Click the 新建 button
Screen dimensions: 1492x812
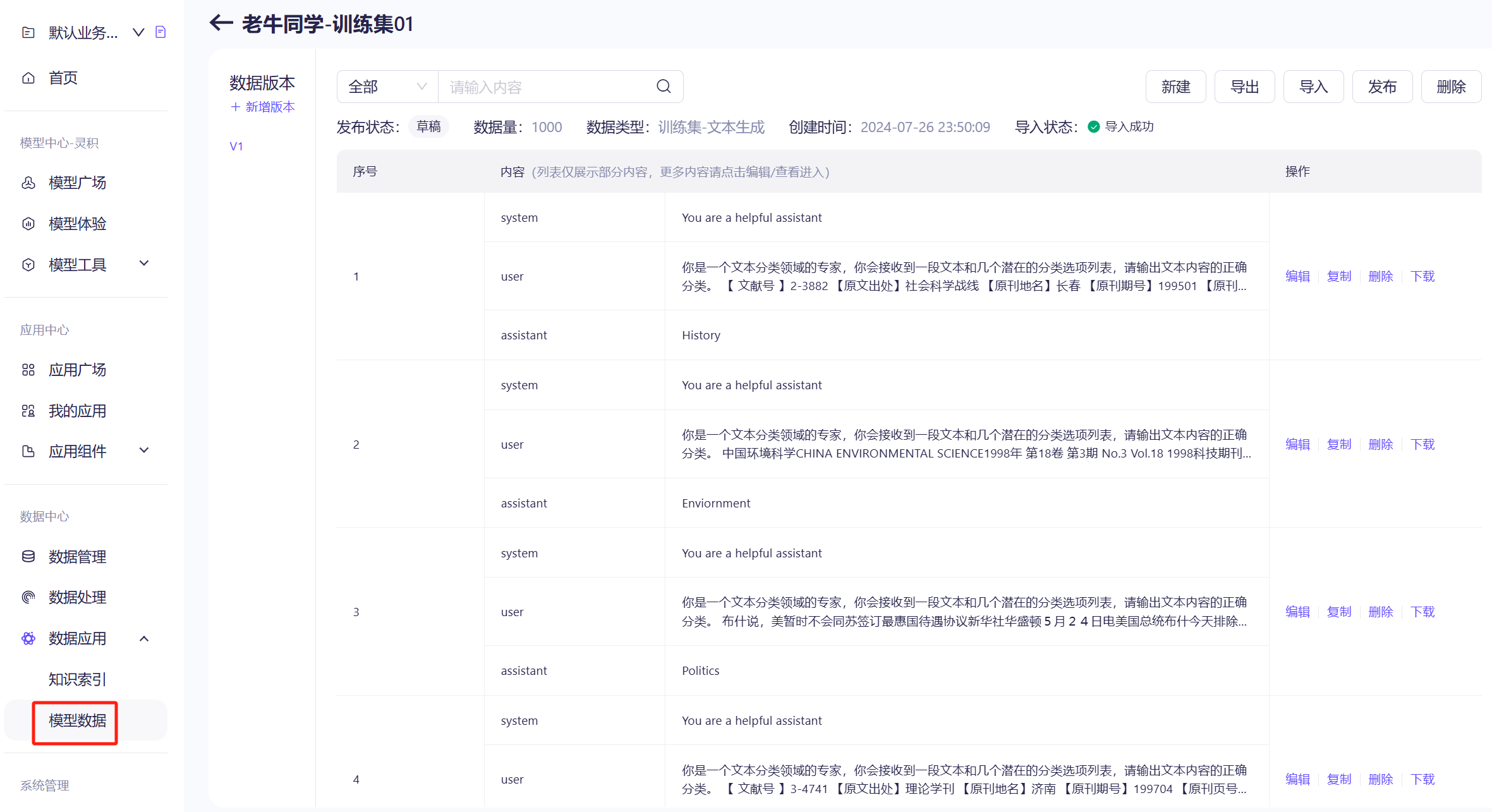coord(1175,87)
